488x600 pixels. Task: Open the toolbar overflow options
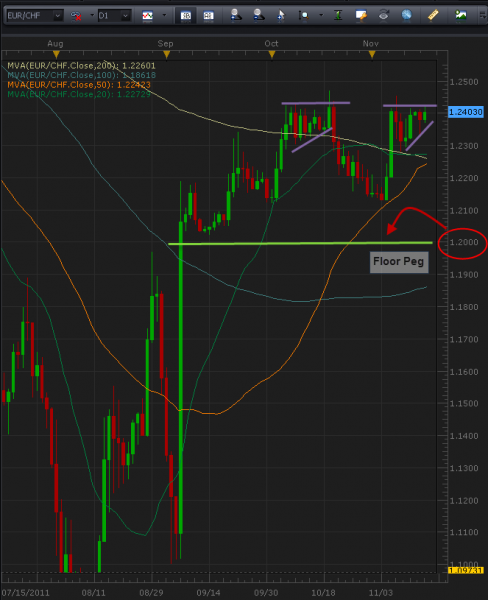pyautogui.click(x=482, y=16)
